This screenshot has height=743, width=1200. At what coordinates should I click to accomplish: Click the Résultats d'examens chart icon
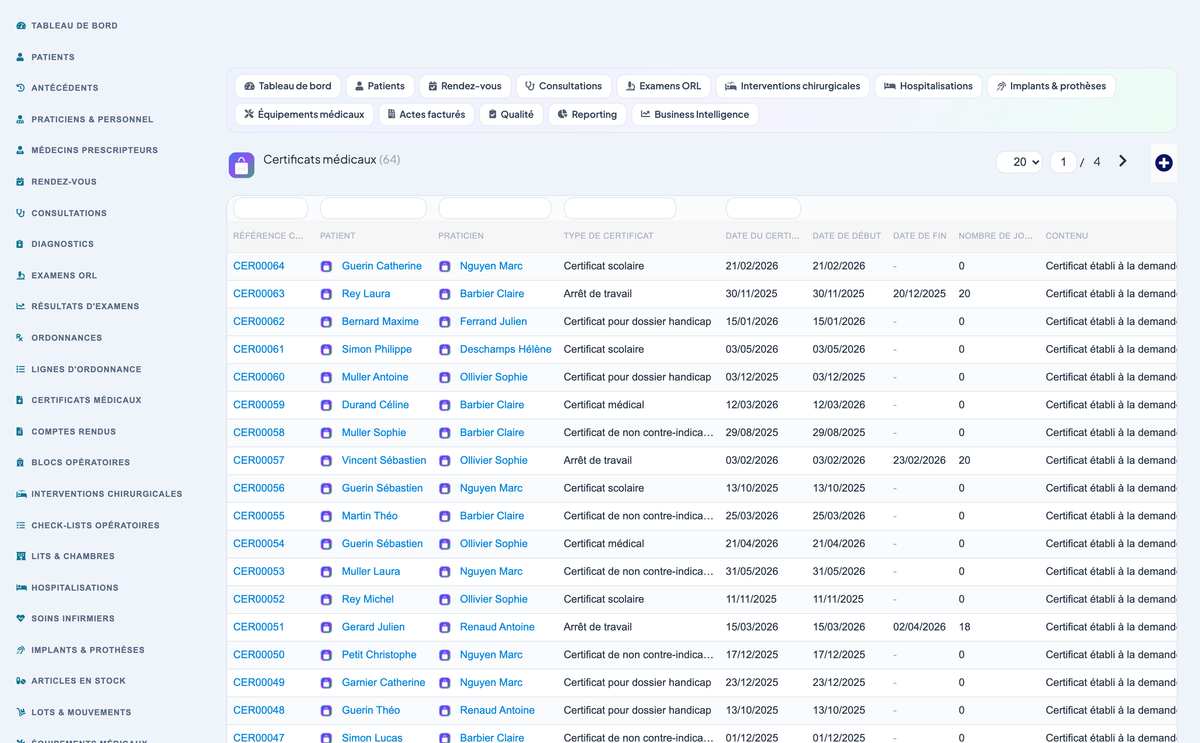coord(21,306)
